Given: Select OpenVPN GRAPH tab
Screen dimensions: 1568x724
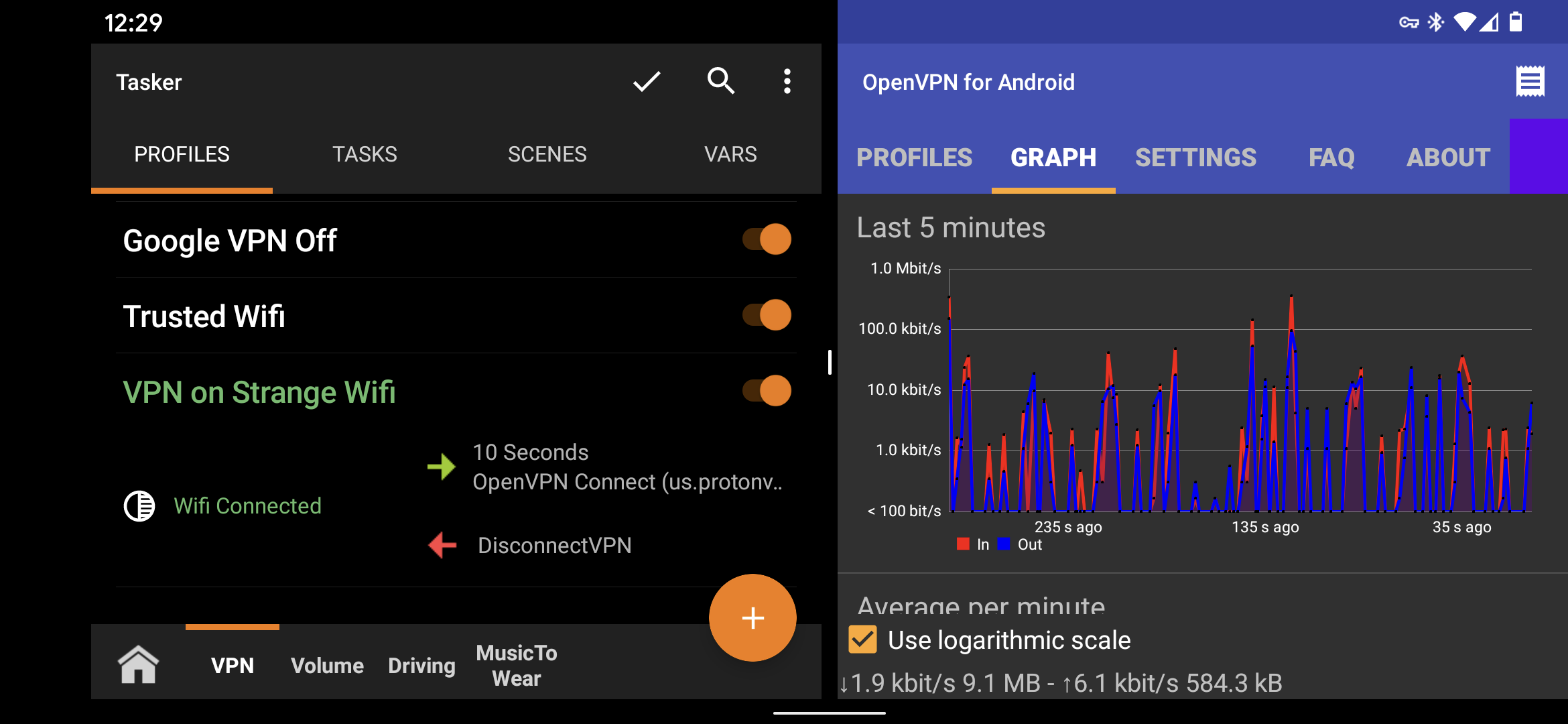Looking at the screenshot, I should point(1053,158).
